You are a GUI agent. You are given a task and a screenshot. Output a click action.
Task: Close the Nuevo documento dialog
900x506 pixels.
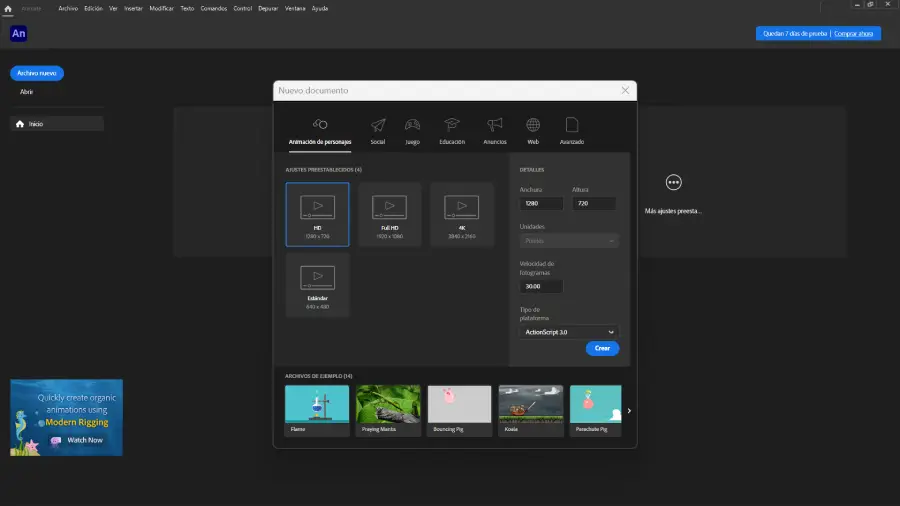tap(625, 91)
